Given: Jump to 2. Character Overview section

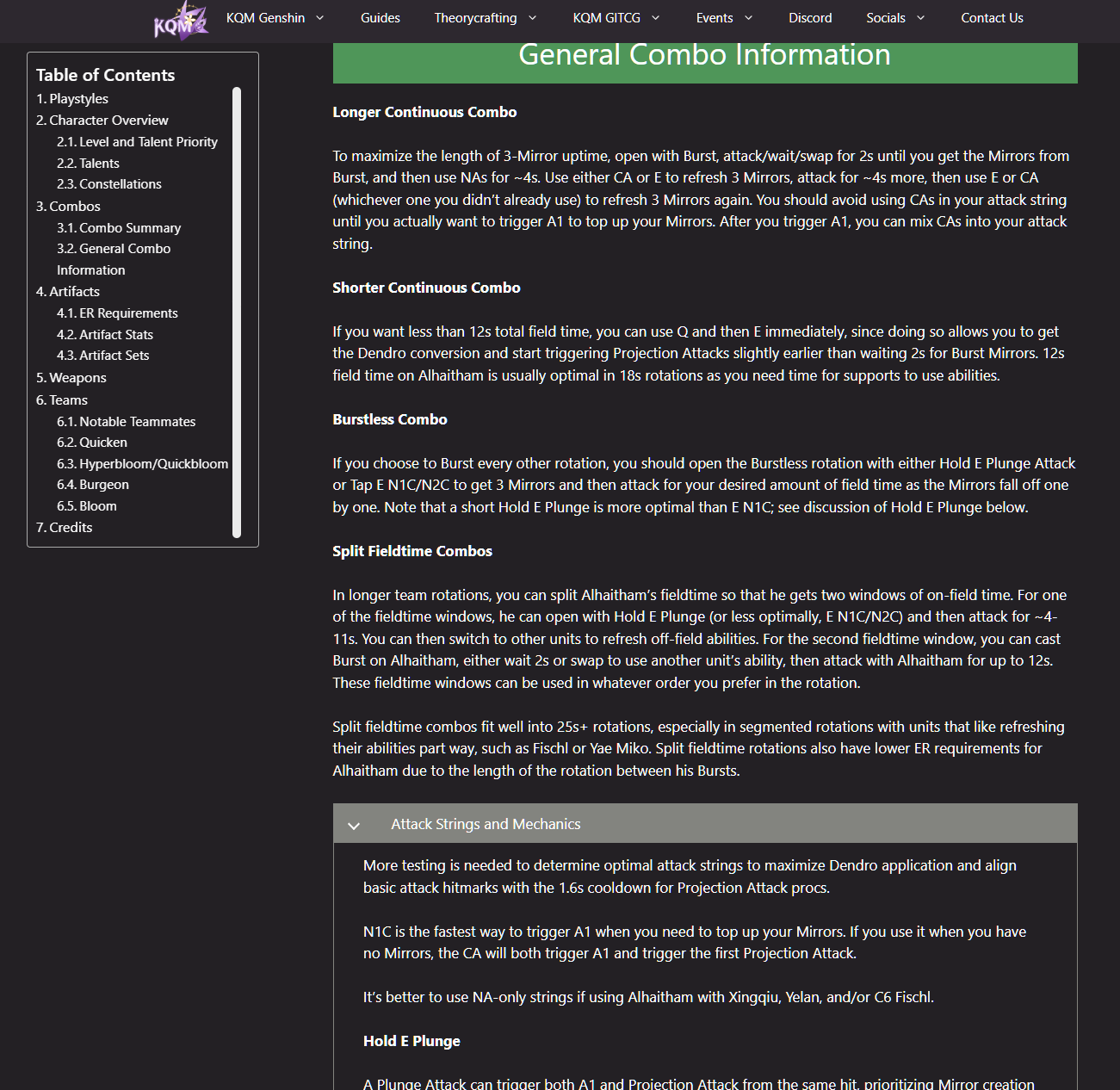Looking at the screenshot, I should pos(102,121).
